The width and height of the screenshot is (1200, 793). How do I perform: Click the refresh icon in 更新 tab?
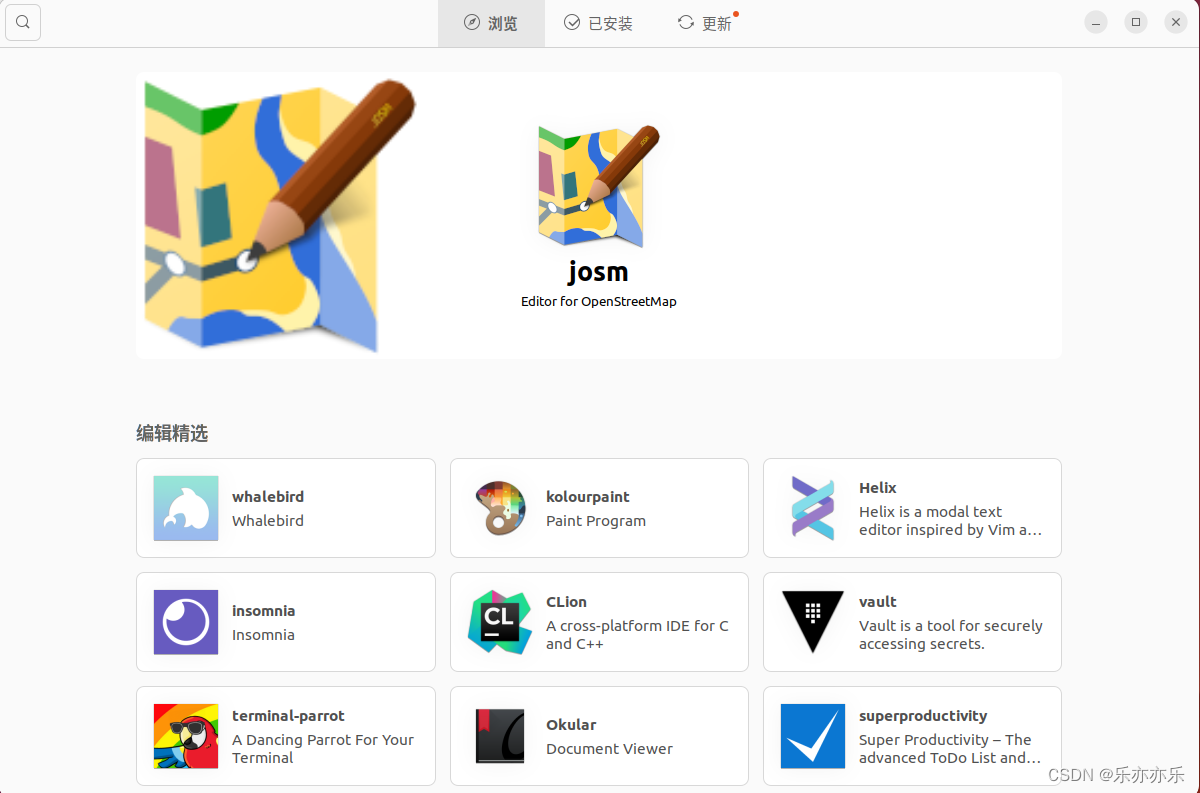(686, 22)
